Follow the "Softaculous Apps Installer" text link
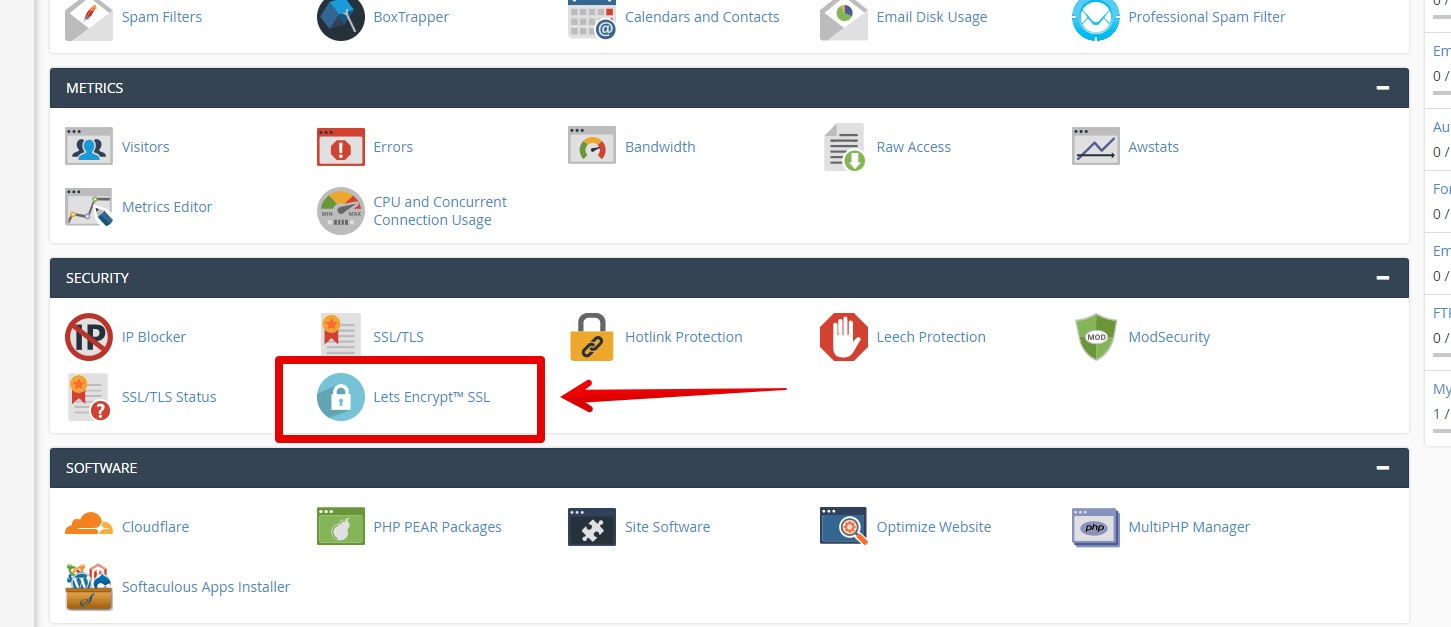Image resolution: width=1451 pixels, height=627 pixels. click(x=206, y=587)
